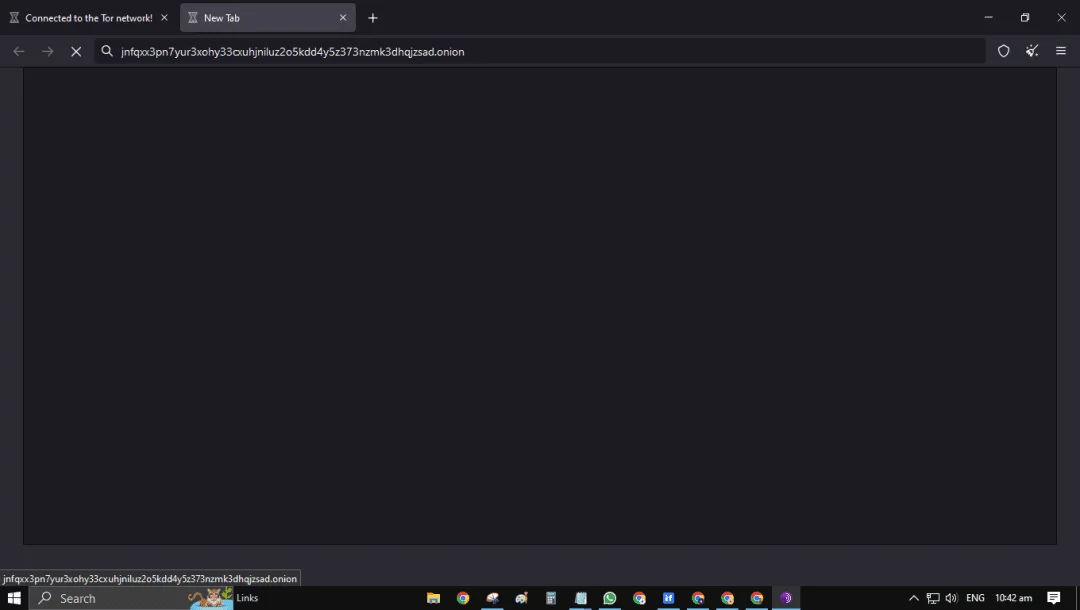Open the Paint palette taskbar icon
The width and height of the screenshot is (1080, 610).
[522, 598]
